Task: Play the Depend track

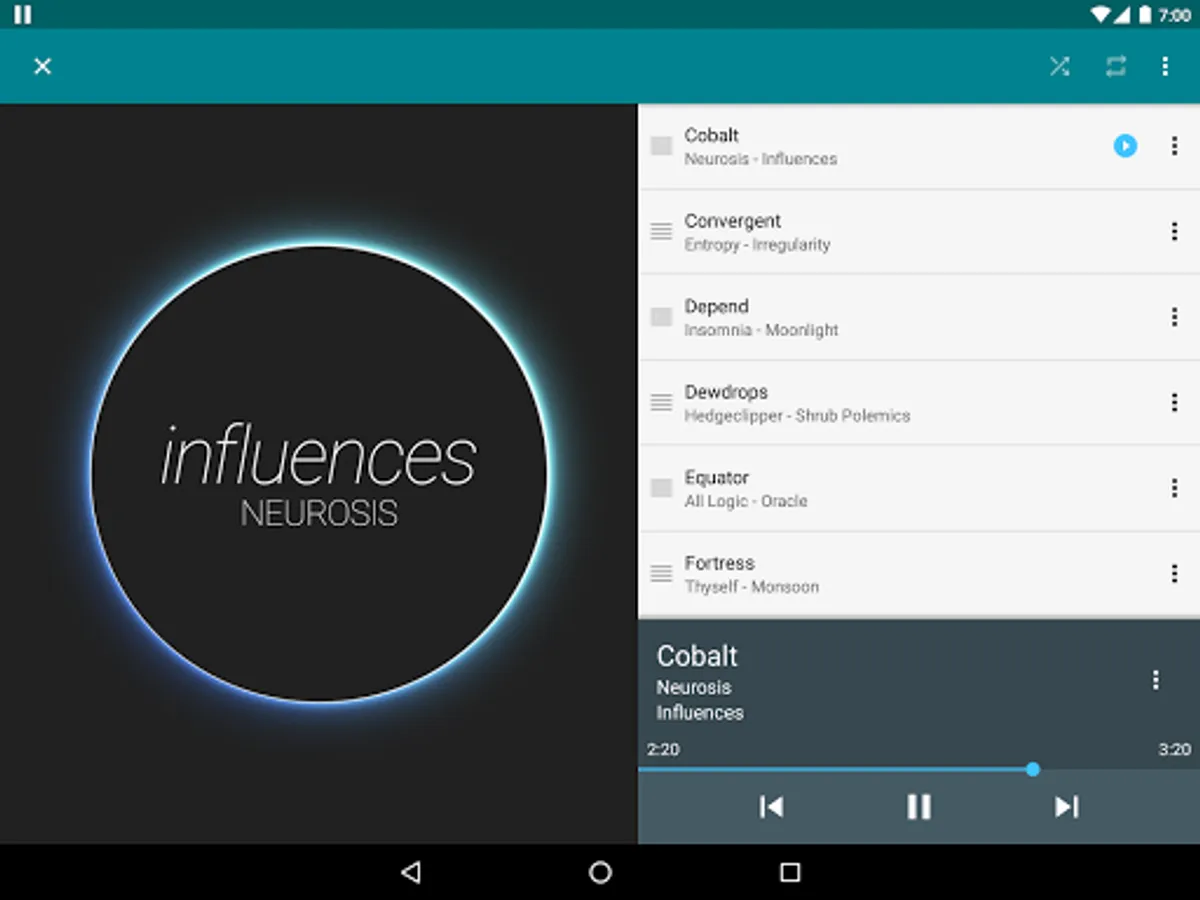Action: (919, 317)
